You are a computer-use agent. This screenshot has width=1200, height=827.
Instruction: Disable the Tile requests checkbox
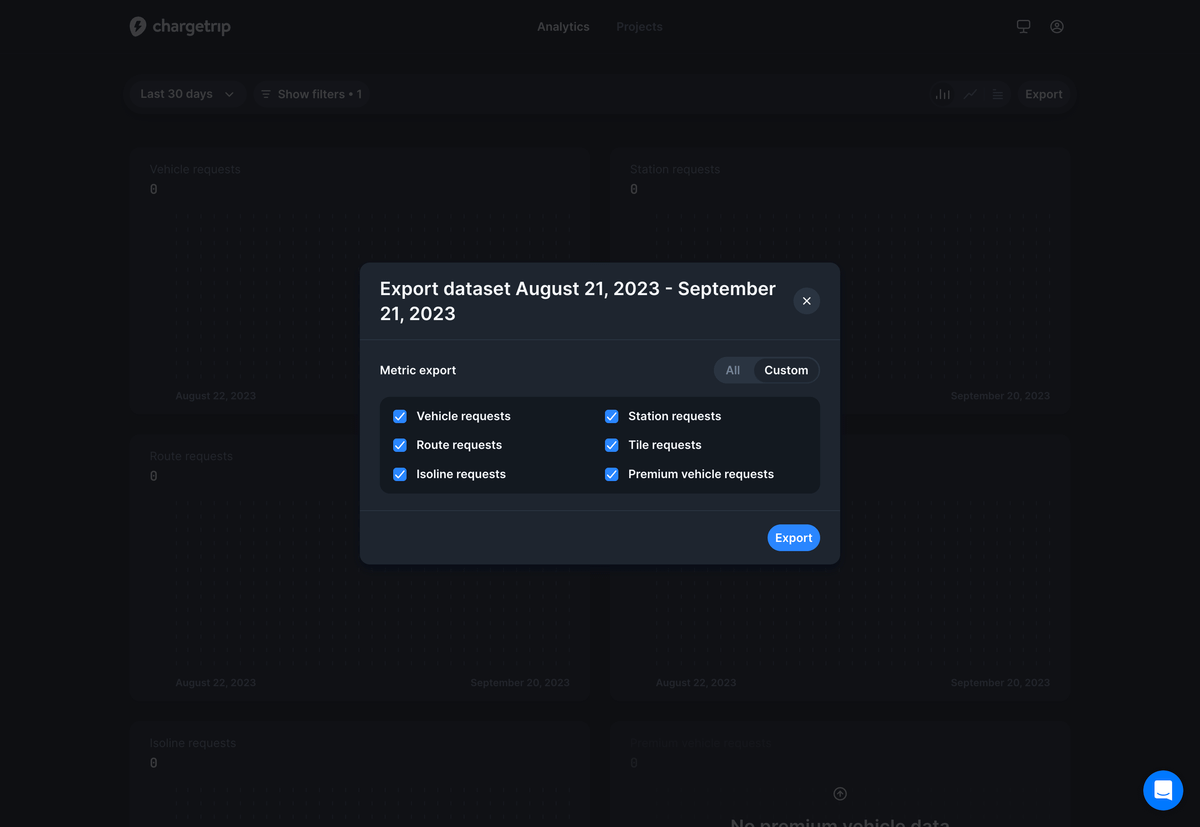(x=612, y=445)
